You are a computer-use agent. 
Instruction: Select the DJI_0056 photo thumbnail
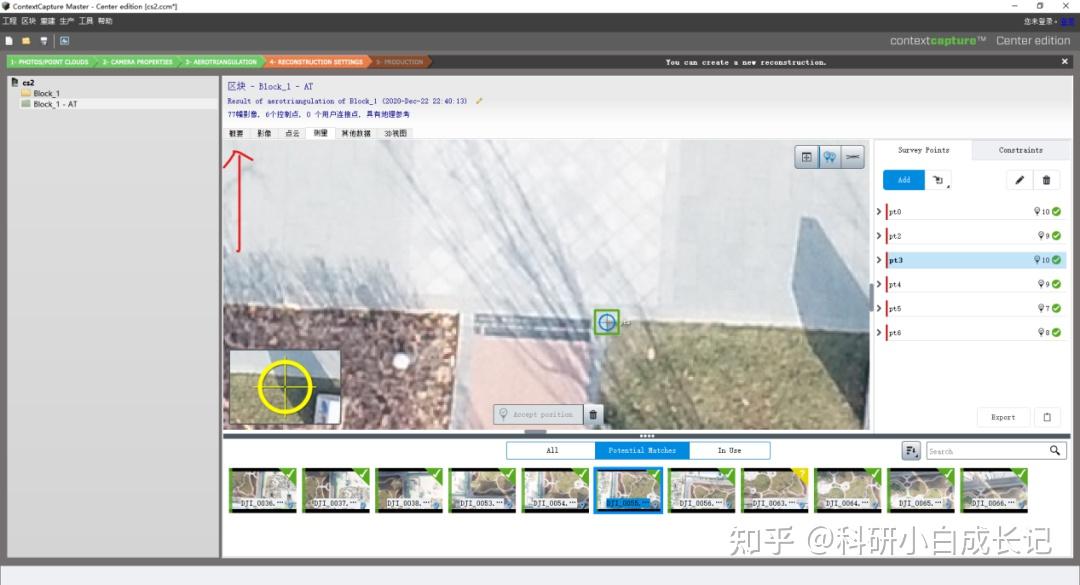tap(701, 491)
